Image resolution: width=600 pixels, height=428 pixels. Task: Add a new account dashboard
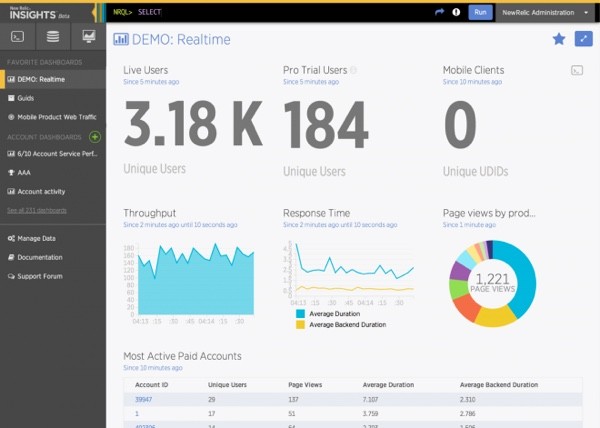coord(95,137)
